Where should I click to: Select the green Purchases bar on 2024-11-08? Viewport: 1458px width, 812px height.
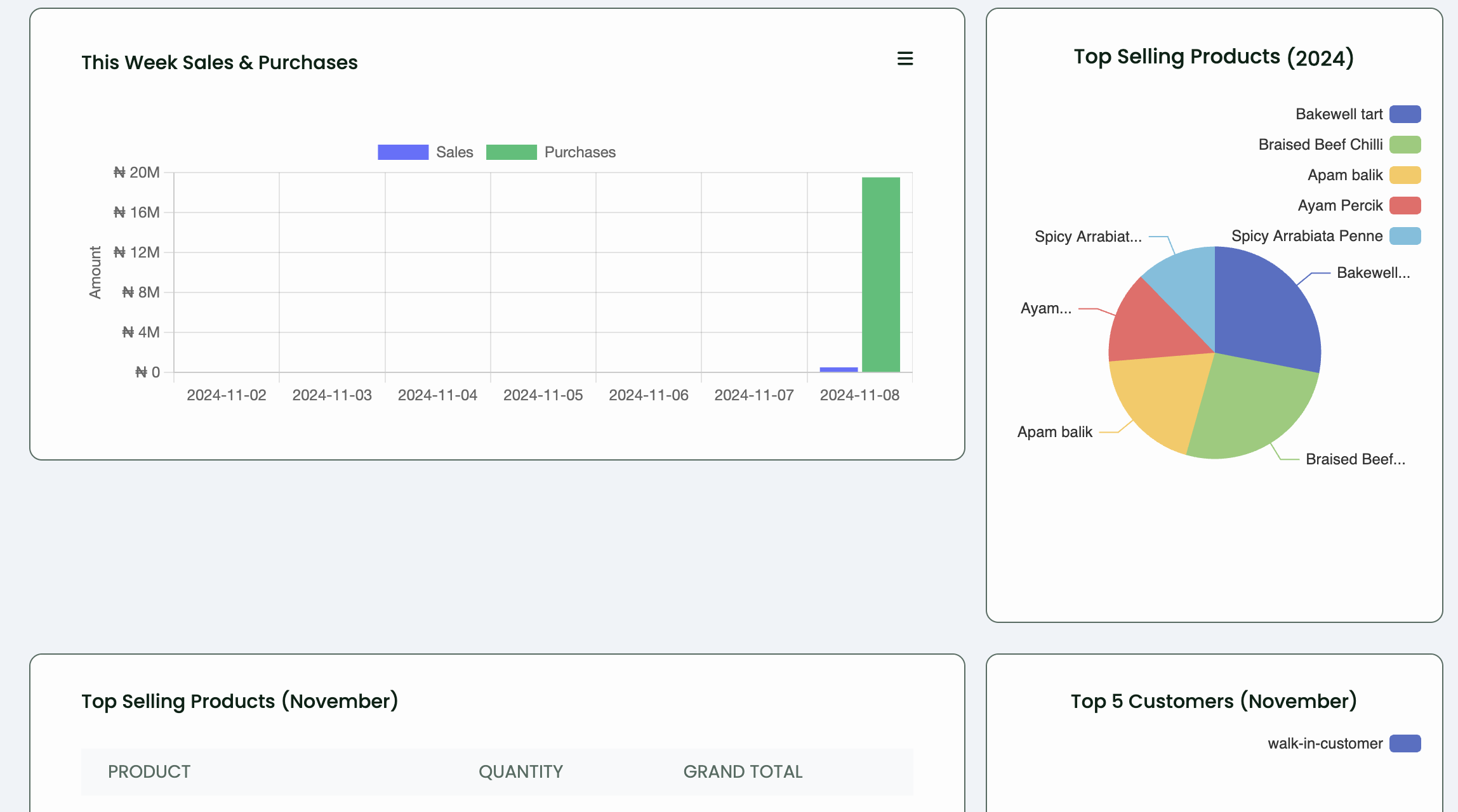(880, 273)
